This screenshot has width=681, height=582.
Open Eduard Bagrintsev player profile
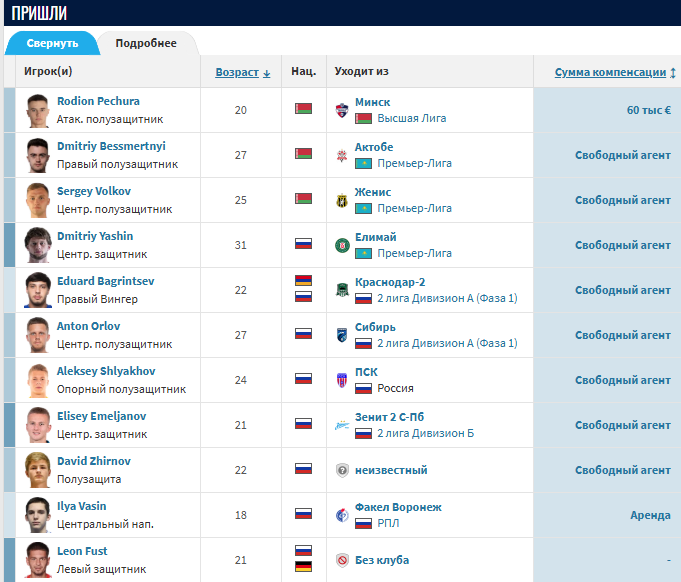106,281
